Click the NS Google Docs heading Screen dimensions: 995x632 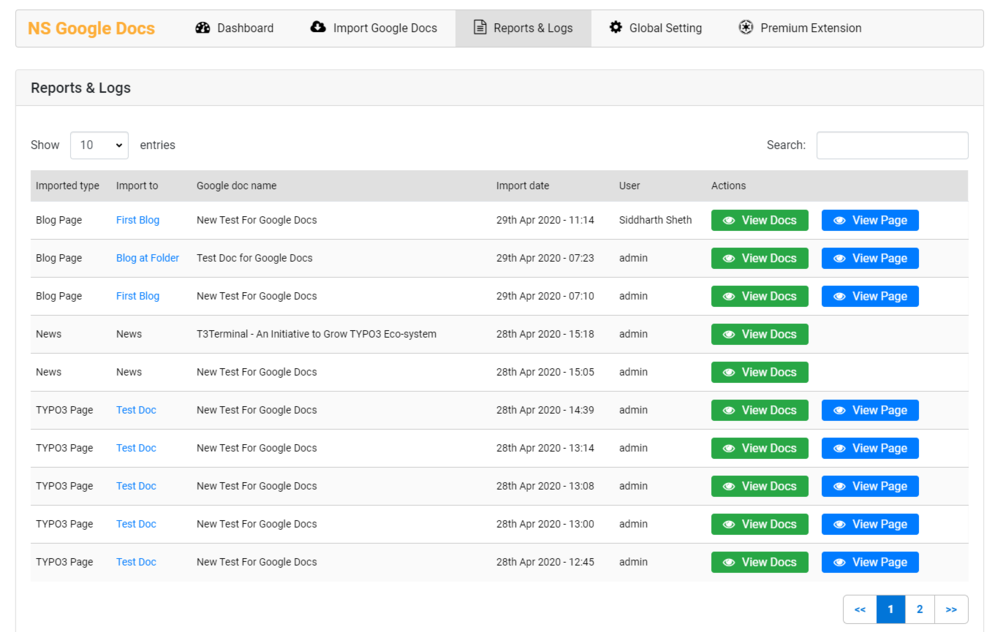click(x=90, y=28)
